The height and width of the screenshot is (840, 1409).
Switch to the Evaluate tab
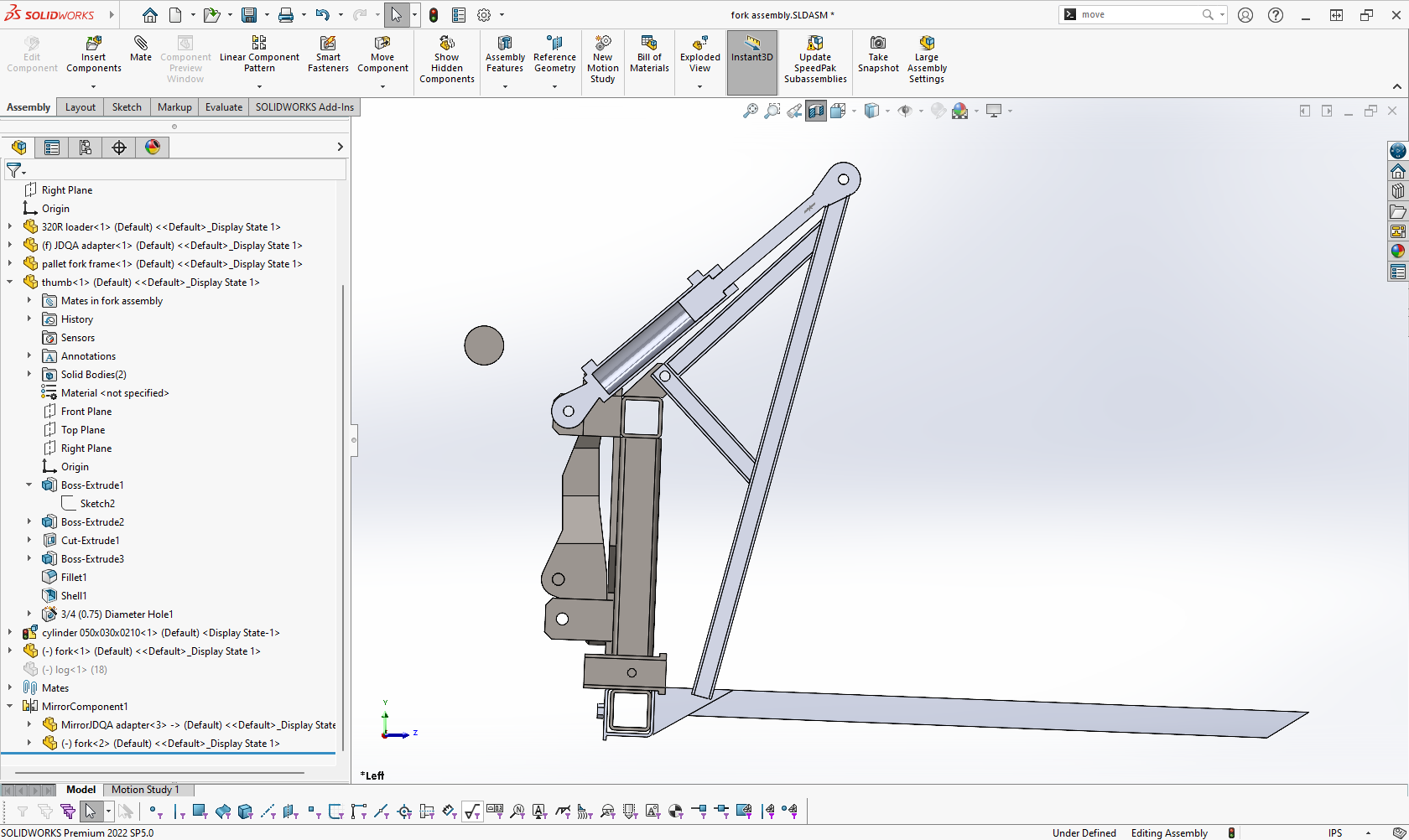click(x=224, y=107)
